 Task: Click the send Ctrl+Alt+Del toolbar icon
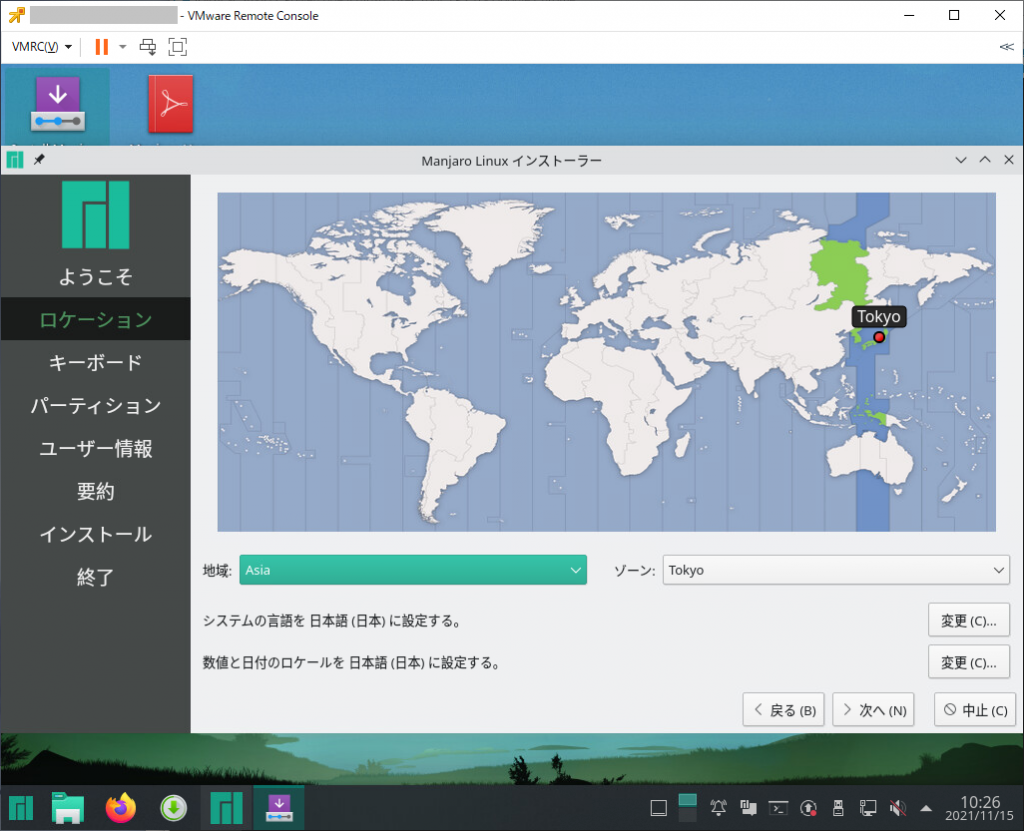(x=148, y=46)
